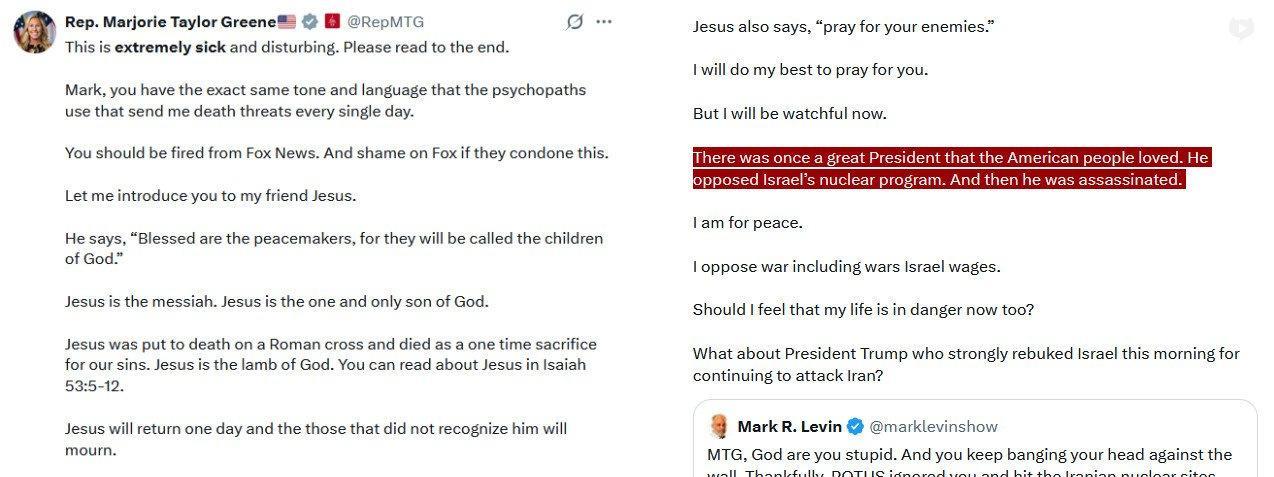
Task: Click the faint watermark icon at top right
Action: coord(1241,28)
